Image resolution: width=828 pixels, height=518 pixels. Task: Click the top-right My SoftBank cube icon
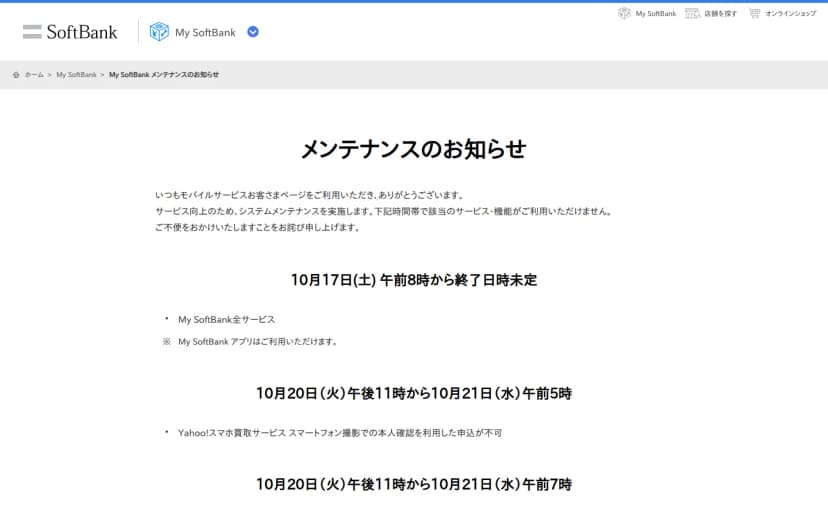[624, 13]
